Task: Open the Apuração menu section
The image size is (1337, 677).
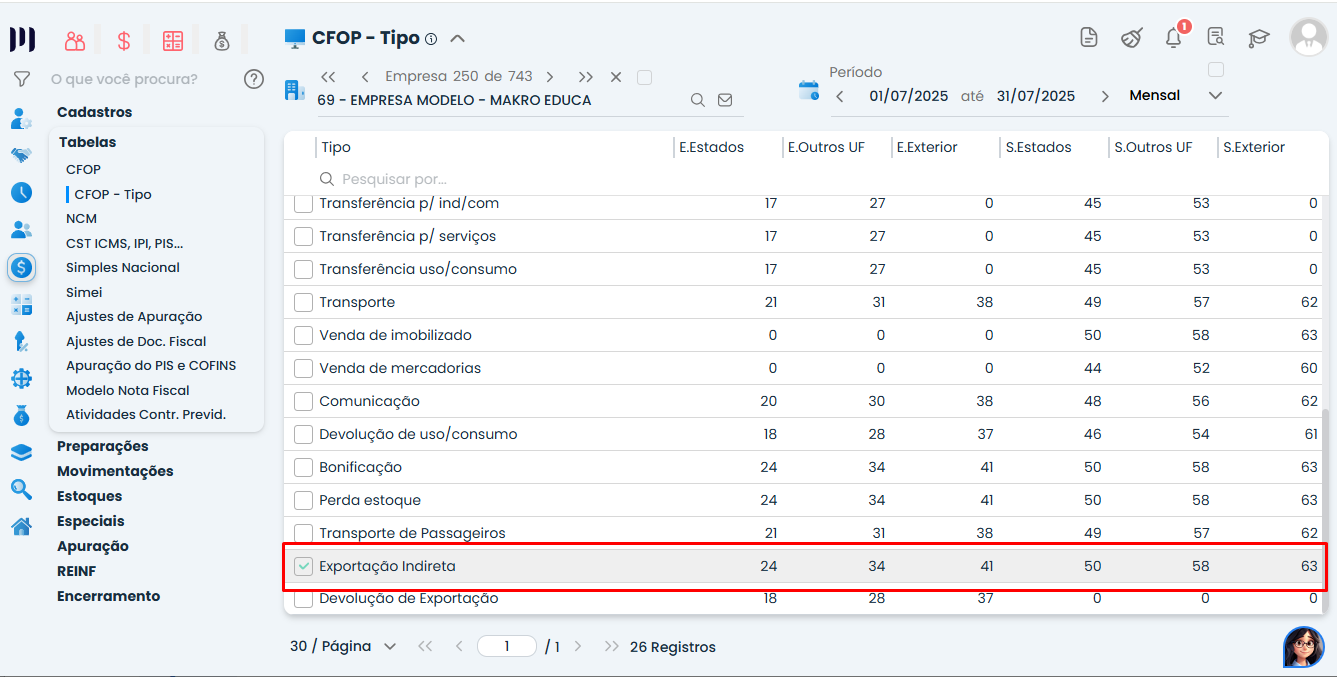Action: (93, 546)
